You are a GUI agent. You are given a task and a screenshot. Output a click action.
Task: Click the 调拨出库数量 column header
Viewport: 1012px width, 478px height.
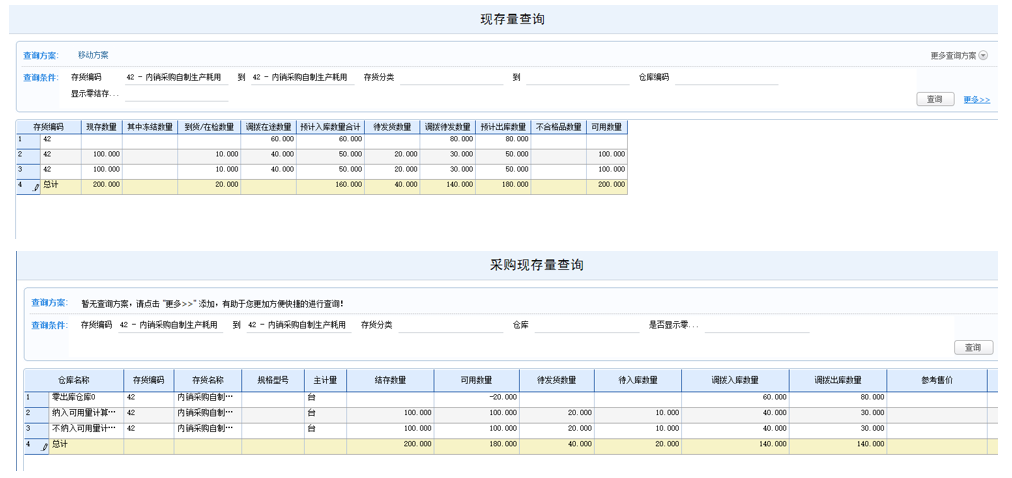coord(838,380)
